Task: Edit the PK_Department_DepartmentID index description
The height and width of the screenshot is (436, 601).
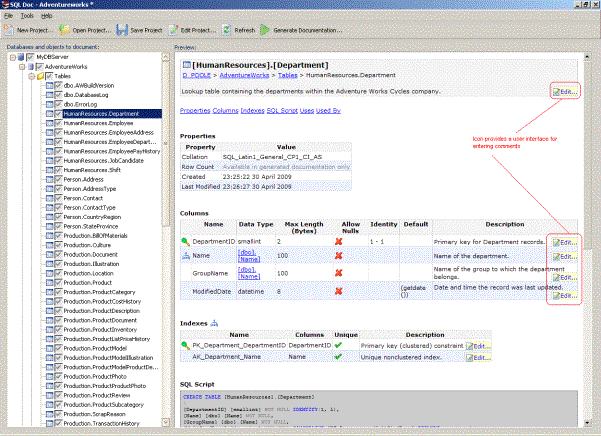Action: [x=478, y=346]
